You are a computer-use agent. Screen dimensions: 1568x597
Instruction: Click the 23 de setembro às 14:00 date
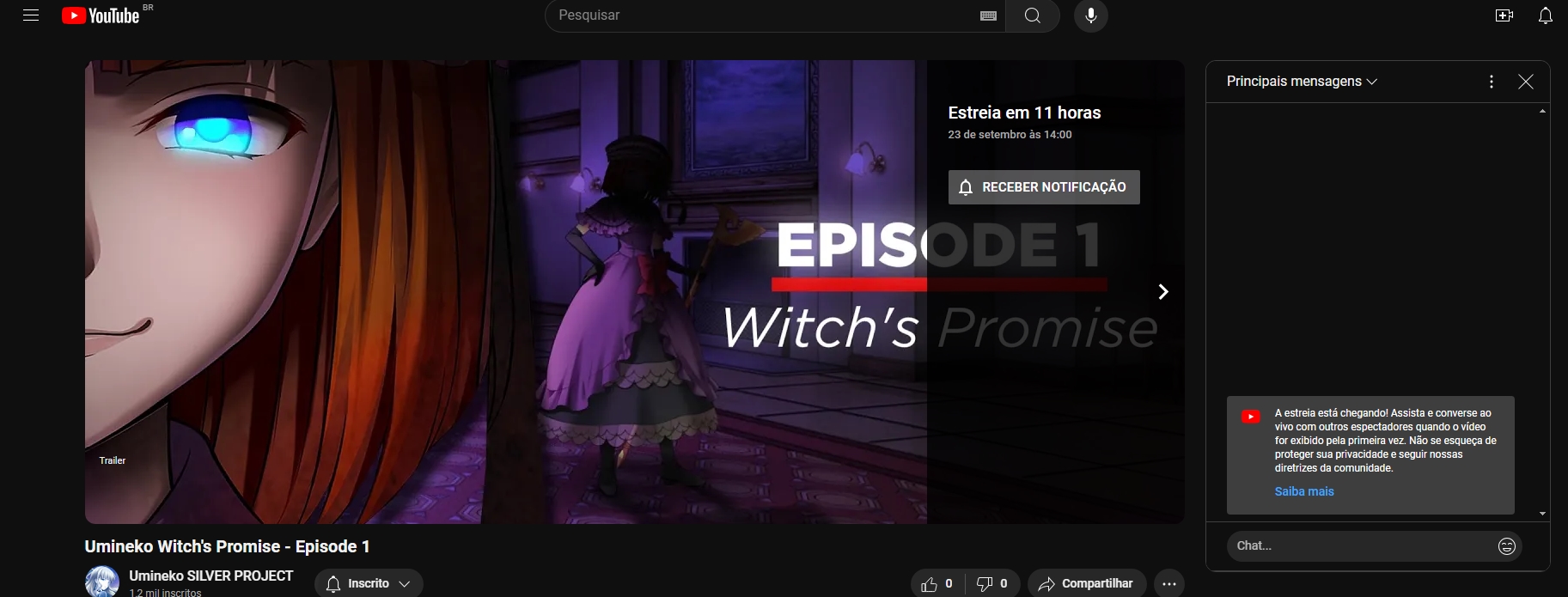1010,135
